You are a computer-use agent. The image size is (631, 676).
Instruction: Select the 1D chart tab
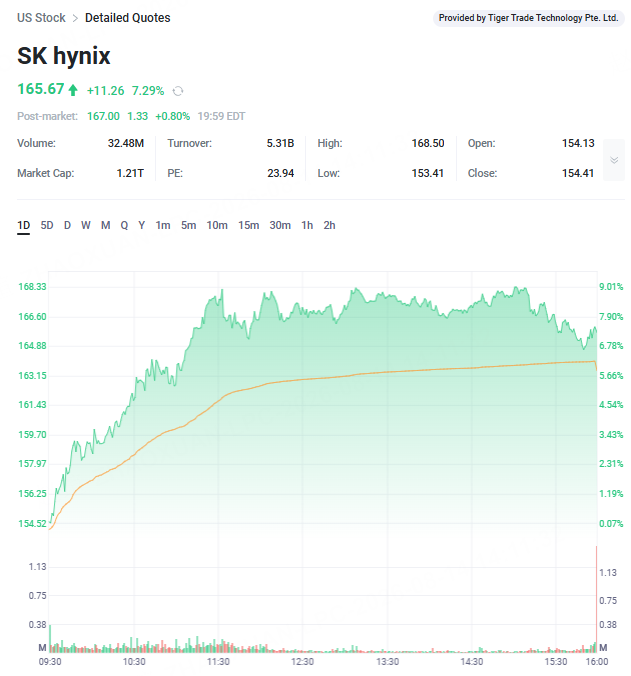(x=24, y=225)
